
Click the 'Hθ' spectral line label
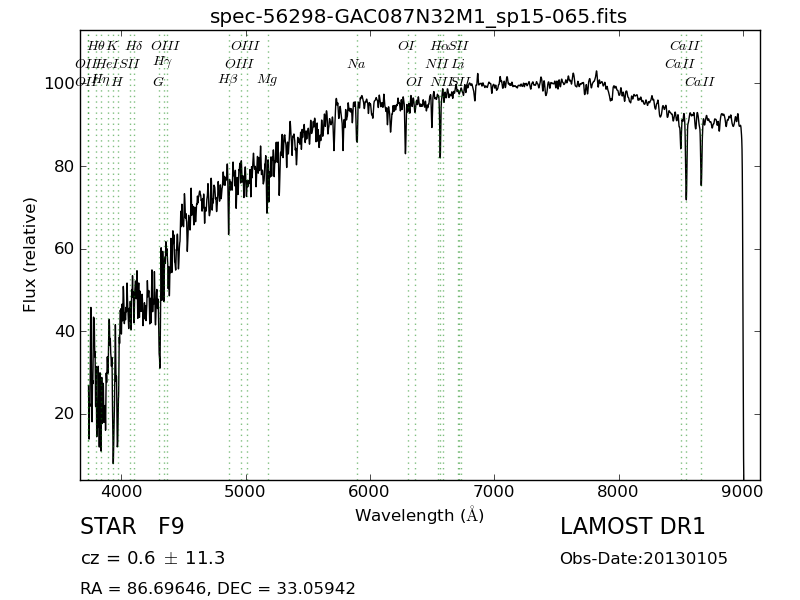[x=96, y=46]
